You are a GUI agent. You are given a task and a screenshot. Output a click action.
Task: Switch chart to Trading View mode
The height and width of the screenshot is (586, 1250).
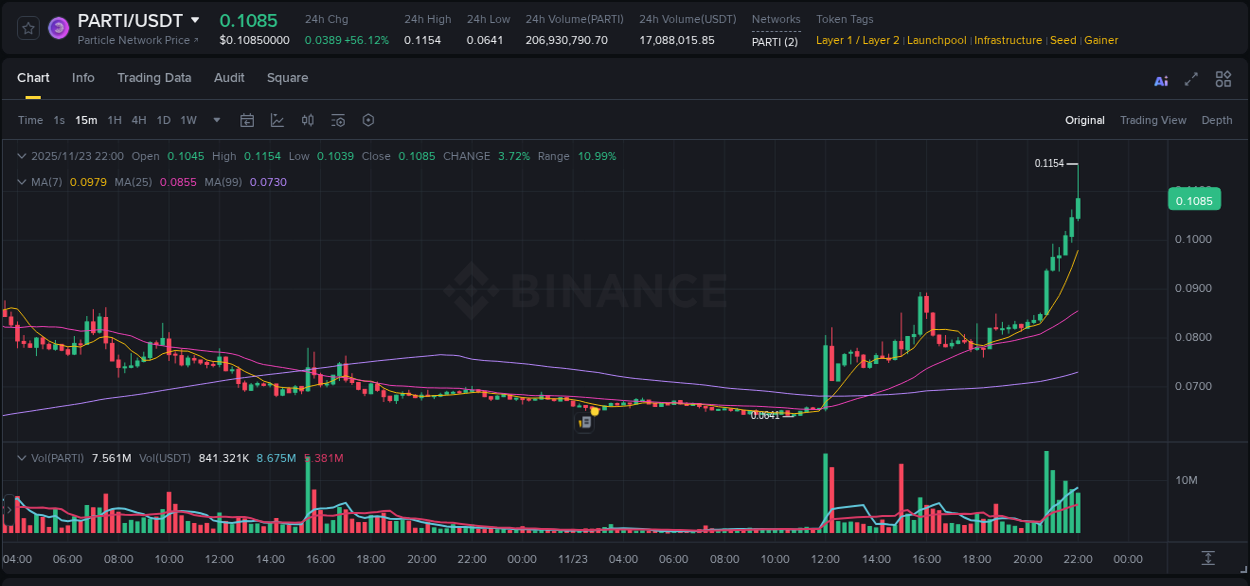[1152, 120]
